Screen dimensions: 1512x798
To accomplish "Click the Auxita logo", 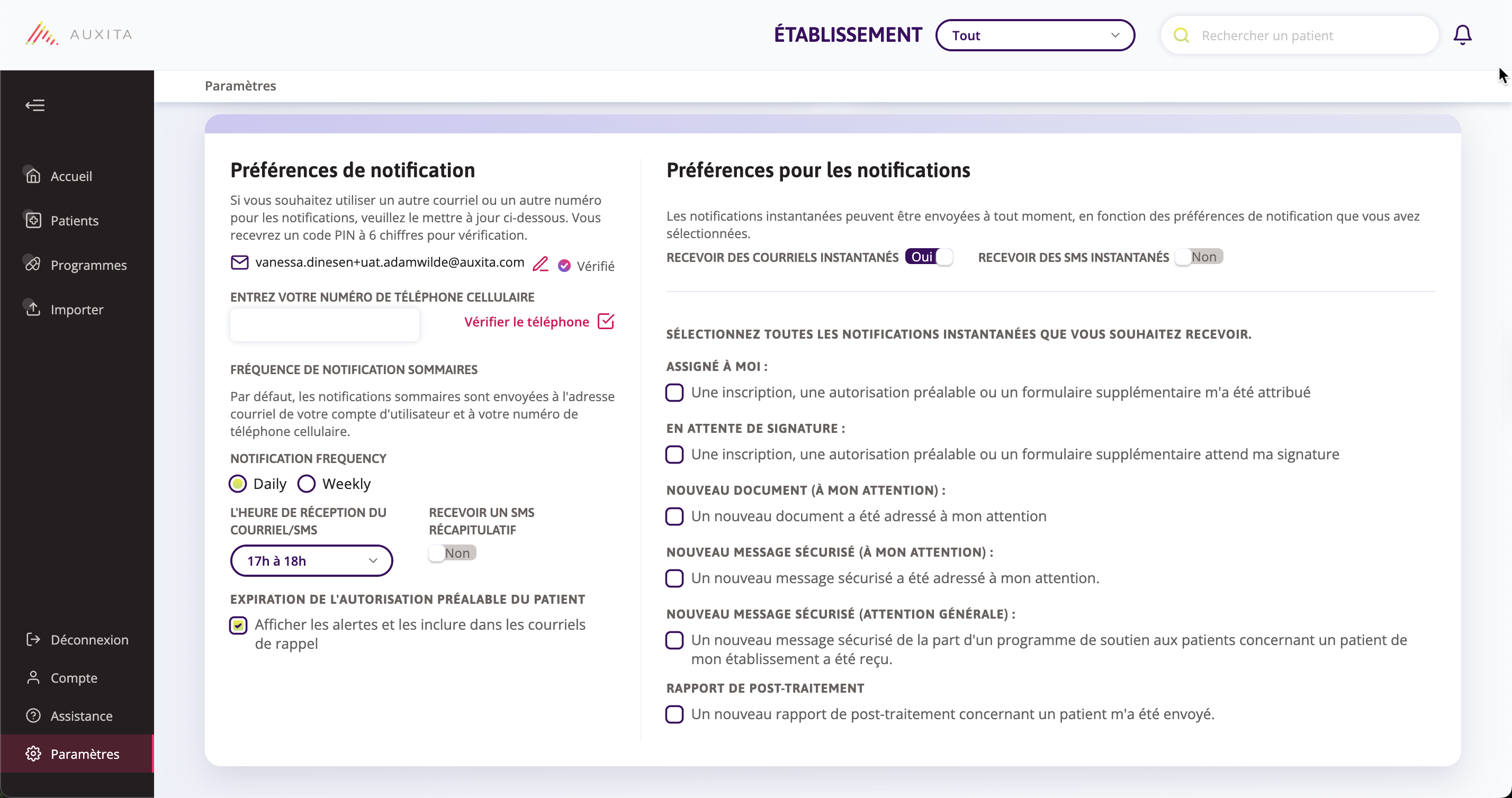I will [79, 34].
